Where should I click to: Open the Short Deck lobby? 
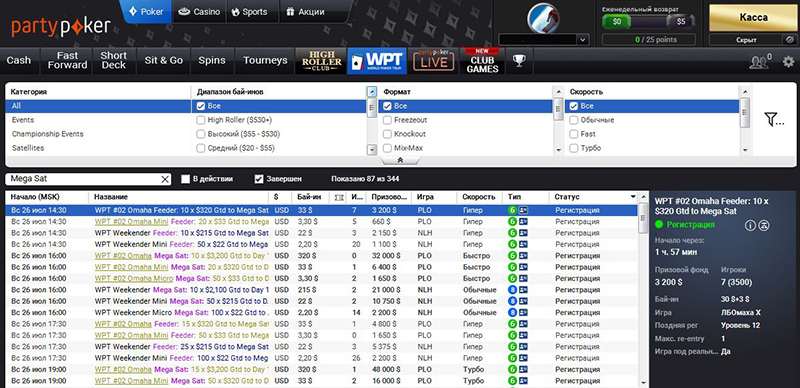coord(114,61)
